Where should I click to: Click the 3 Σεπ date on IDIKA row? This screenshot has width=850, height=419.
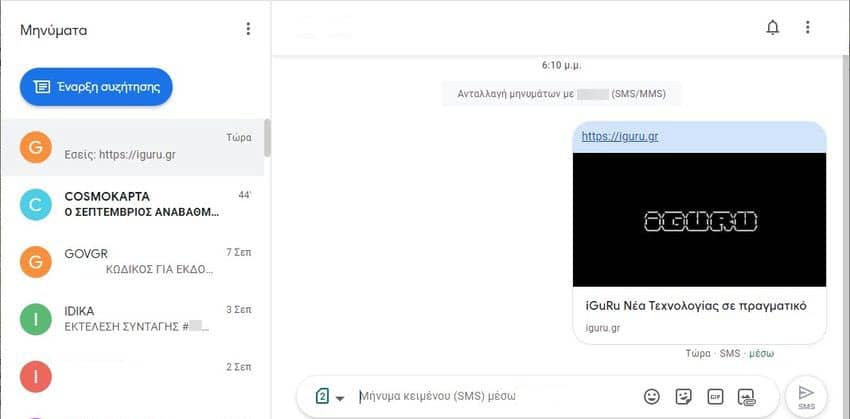239,310
